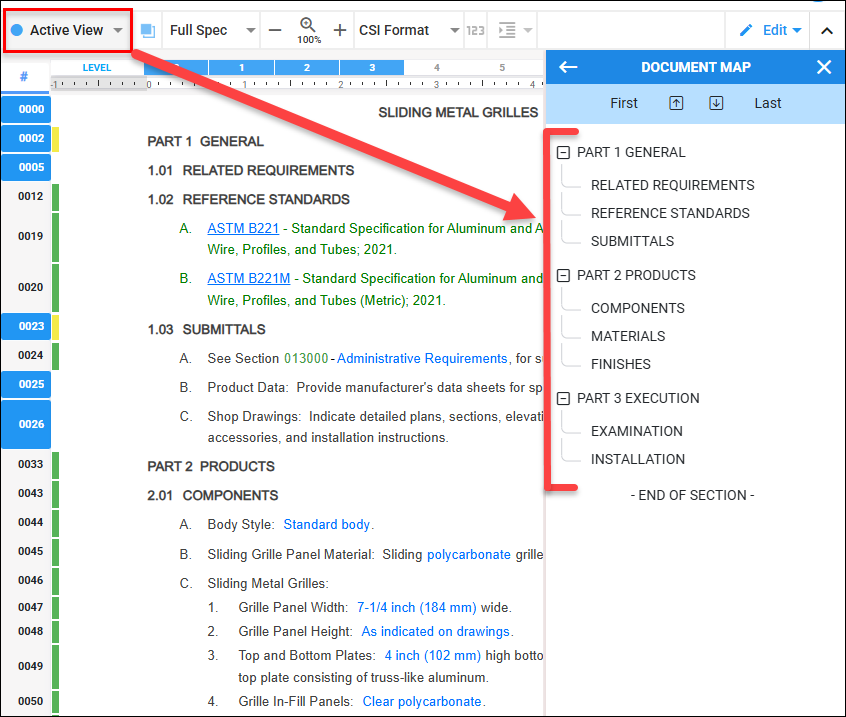
Task: Click the move up arrow icon
Action: [x=676, y=103]
